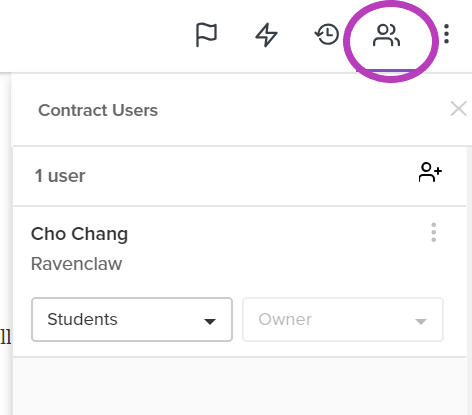Click the document text at the left edge

tap(6, 336)
